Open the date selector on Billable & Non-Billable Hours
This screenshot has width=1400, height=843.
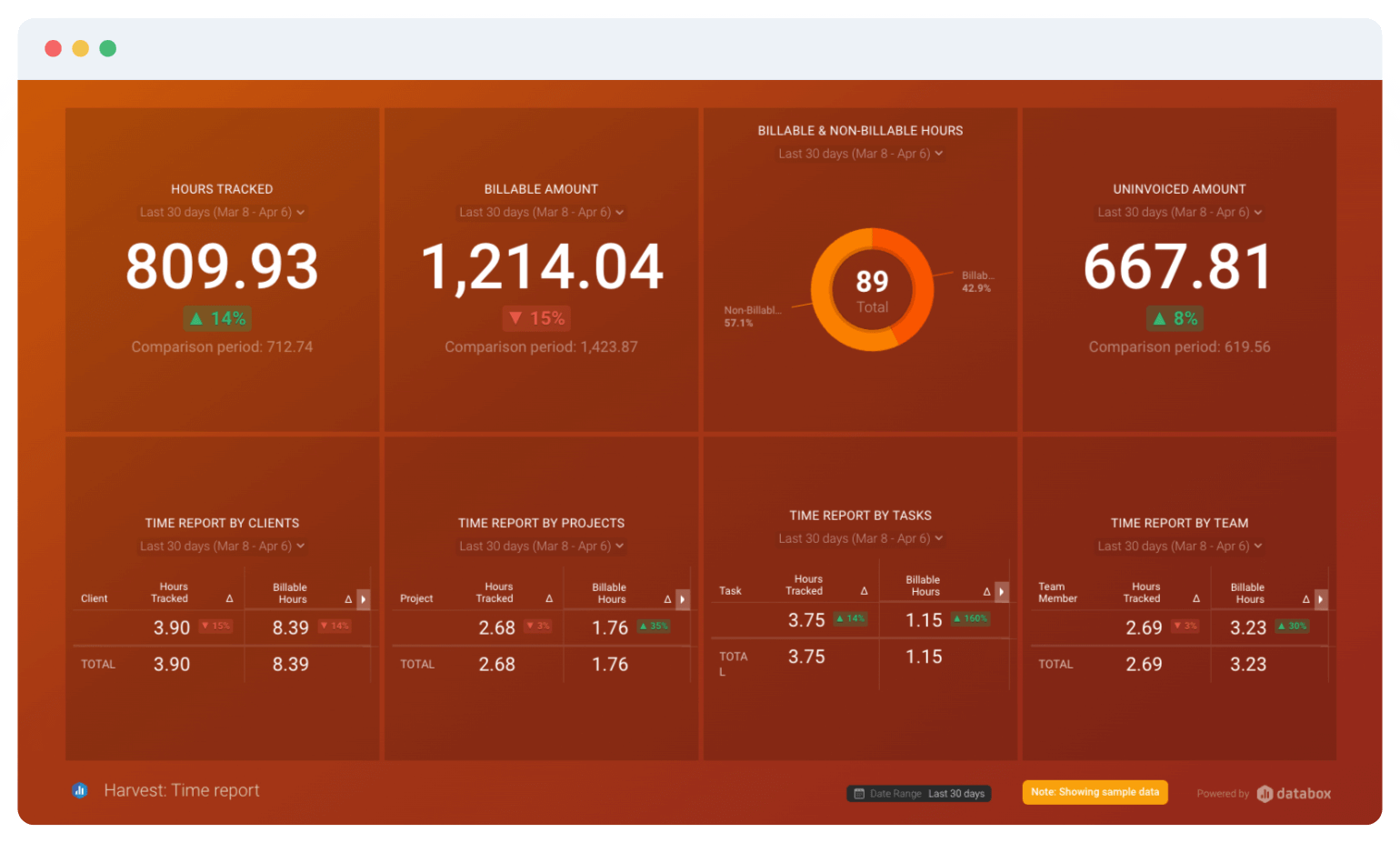[x=860, y=153]
